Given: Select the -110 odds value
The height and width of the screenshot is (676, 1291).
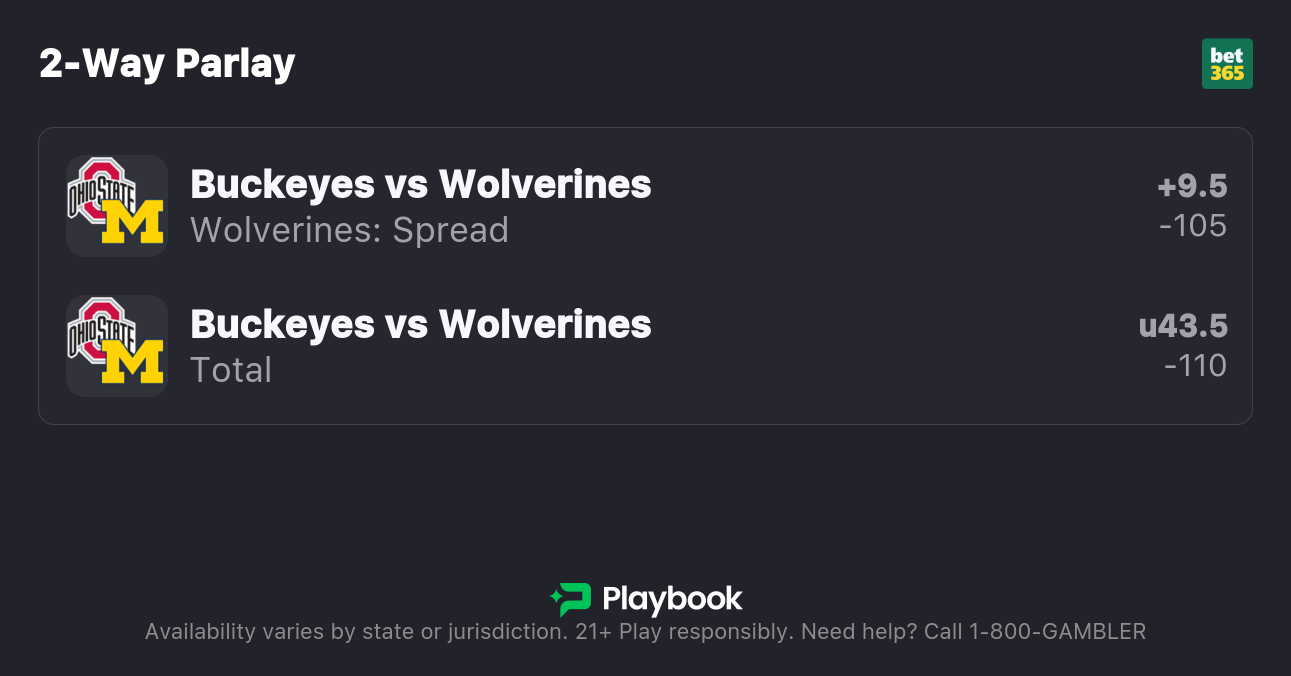Looking at the screenshot, I should (x=1195, y=366).
